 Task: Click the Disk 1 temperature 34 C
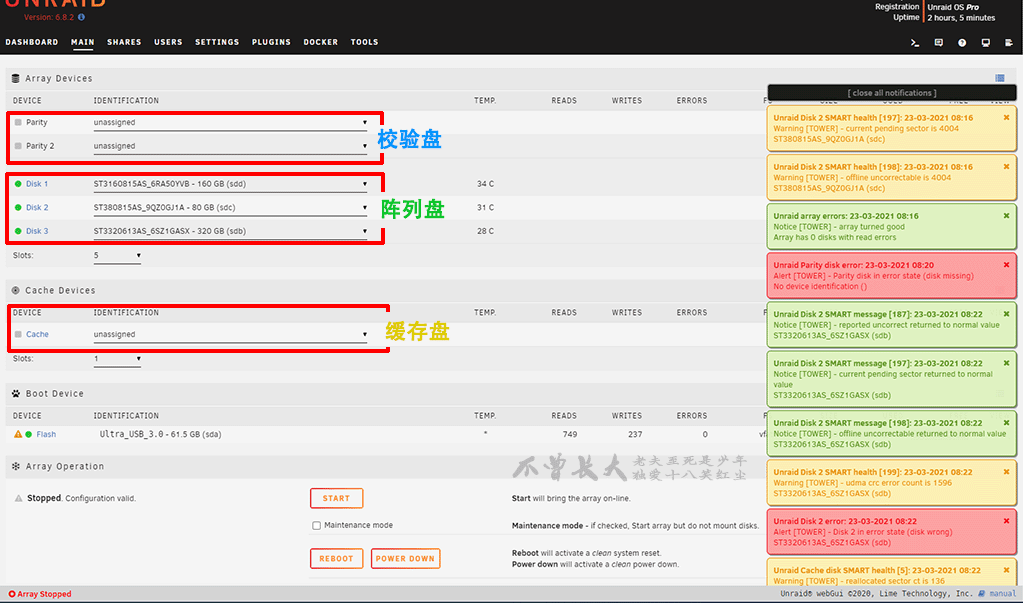tap(485, 184)
